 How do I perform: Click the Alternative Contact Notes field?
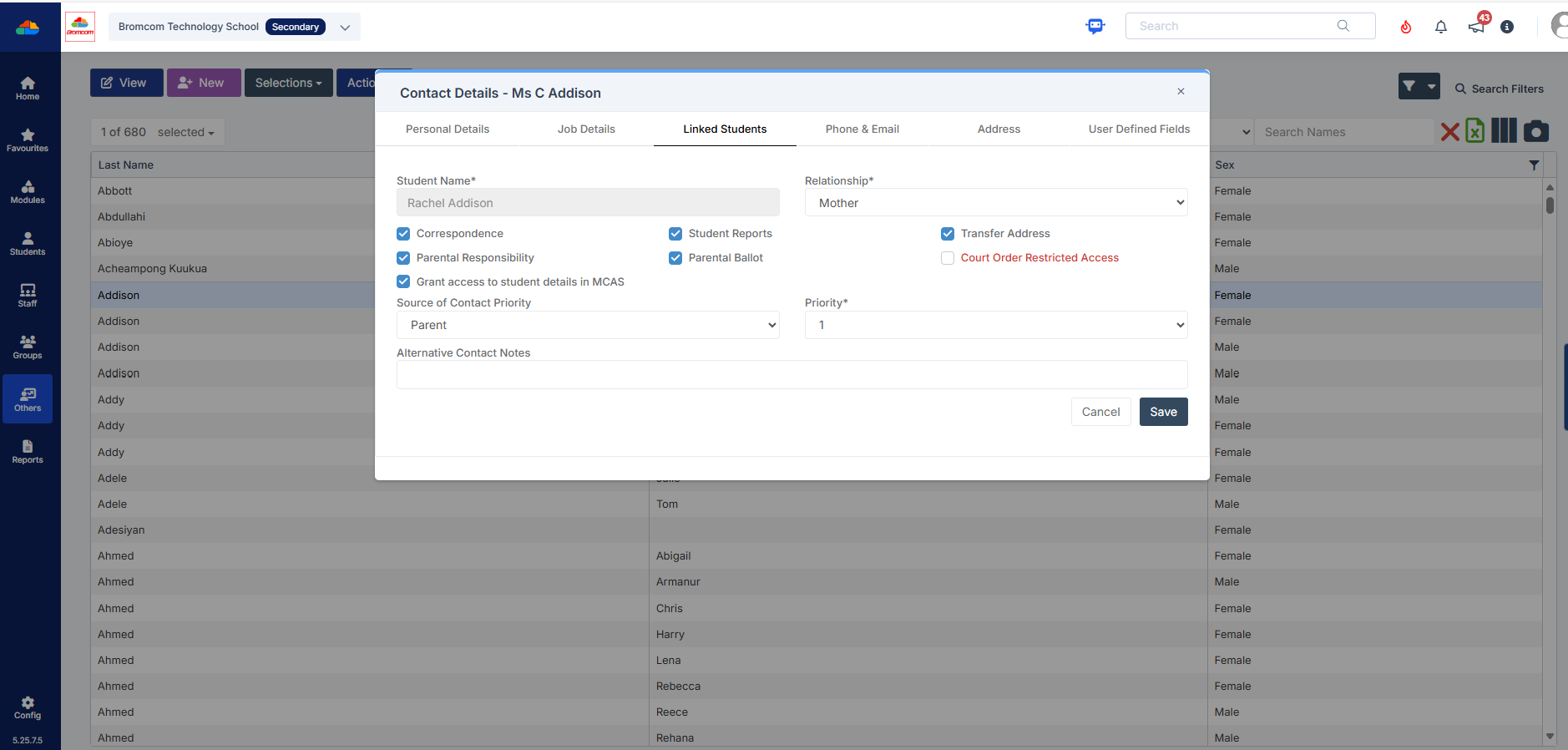[x=792, y=375]
